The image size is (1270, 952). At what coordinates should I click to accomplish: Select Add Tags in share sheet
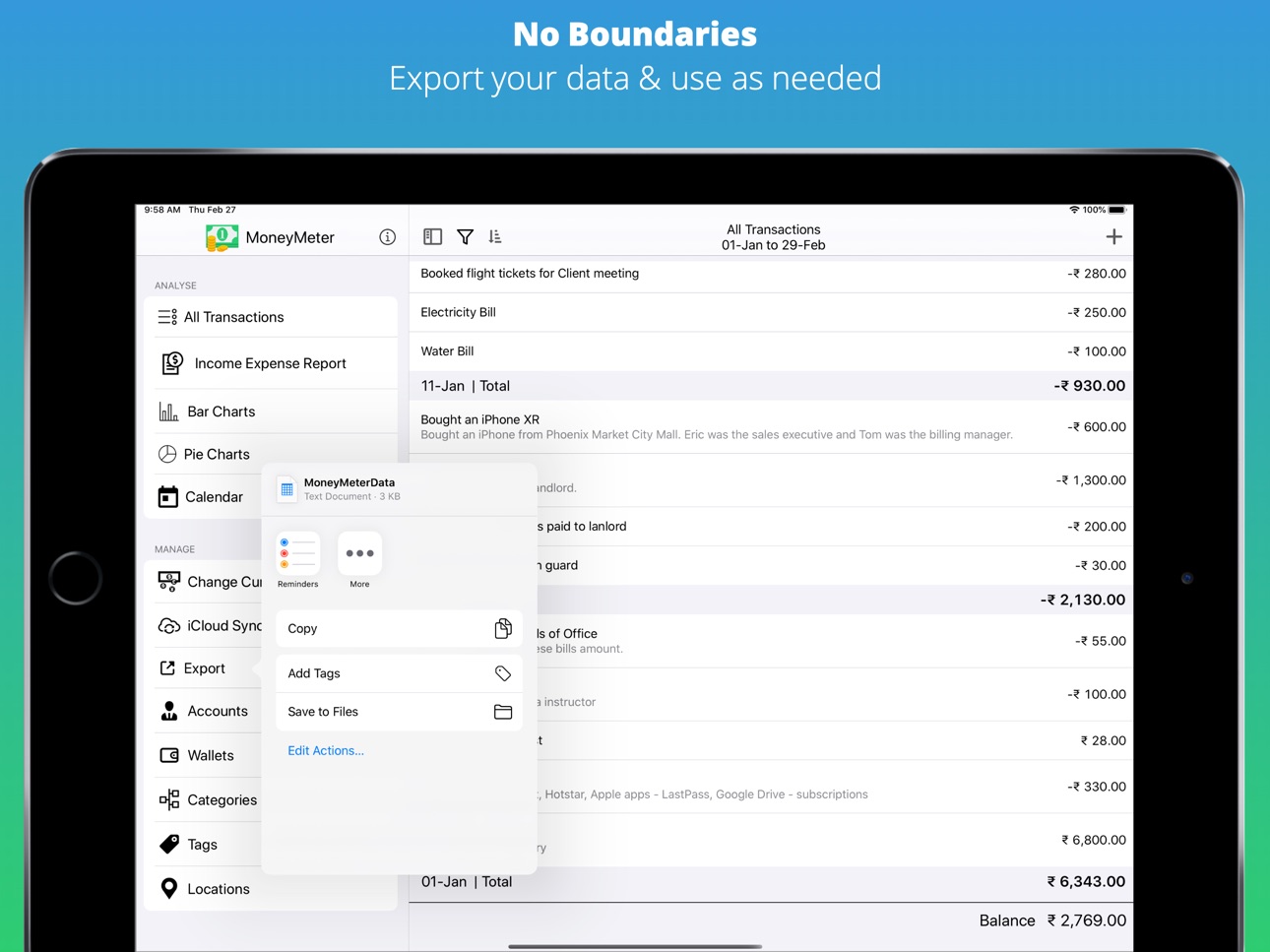(x=399, y=673)
